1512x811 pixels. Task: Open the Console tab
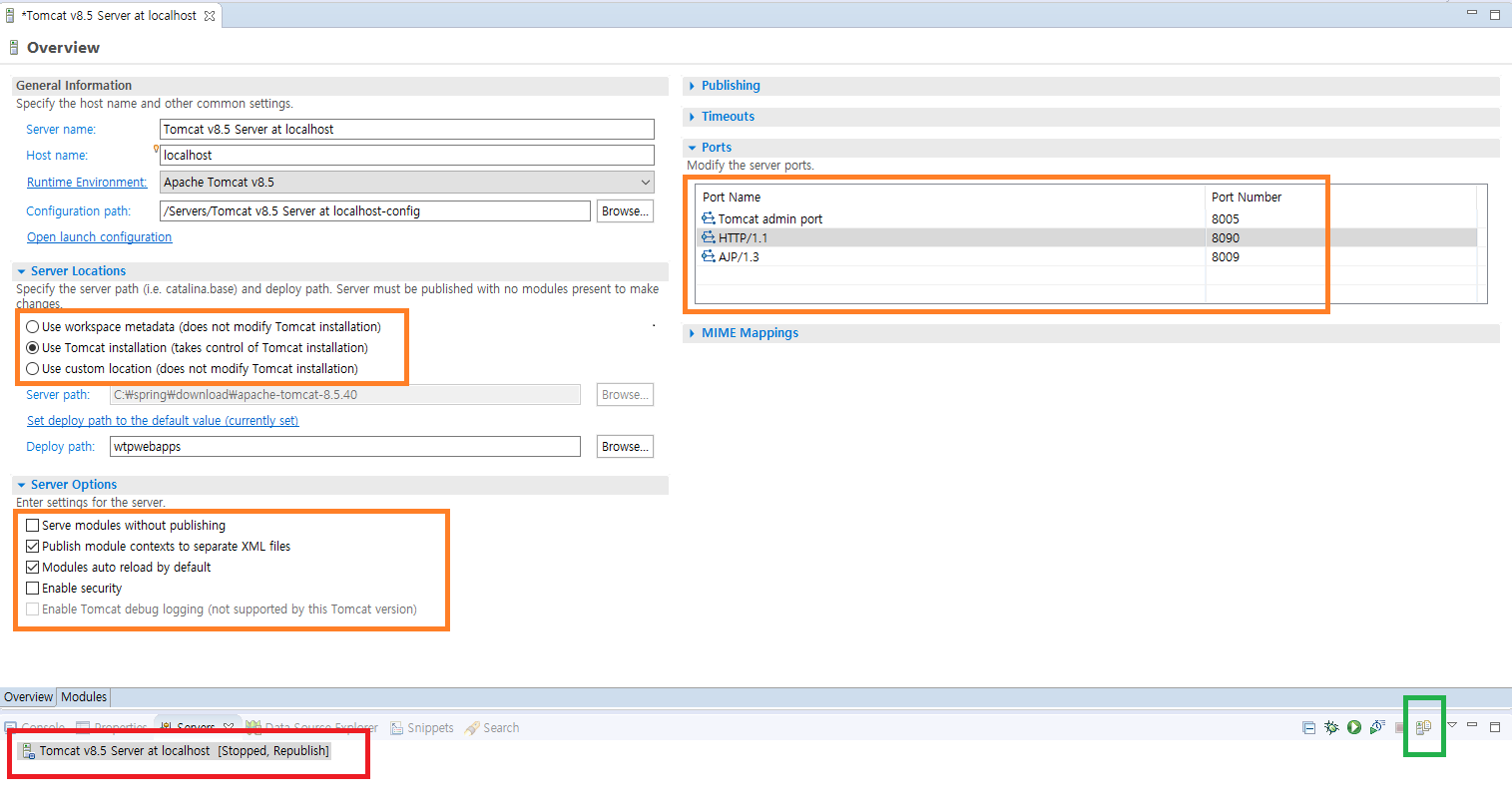pyautogui.click(x=35, y=728)
